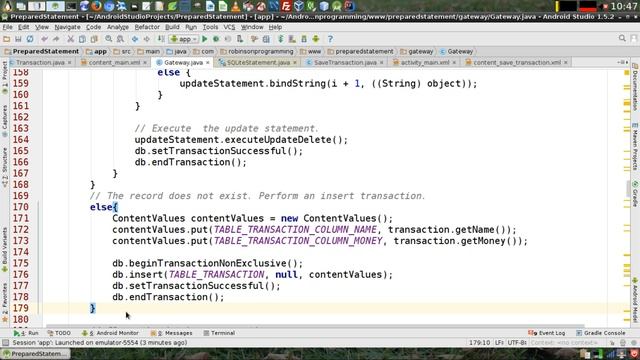Click the java breadcrumb folder

(176, 51)
